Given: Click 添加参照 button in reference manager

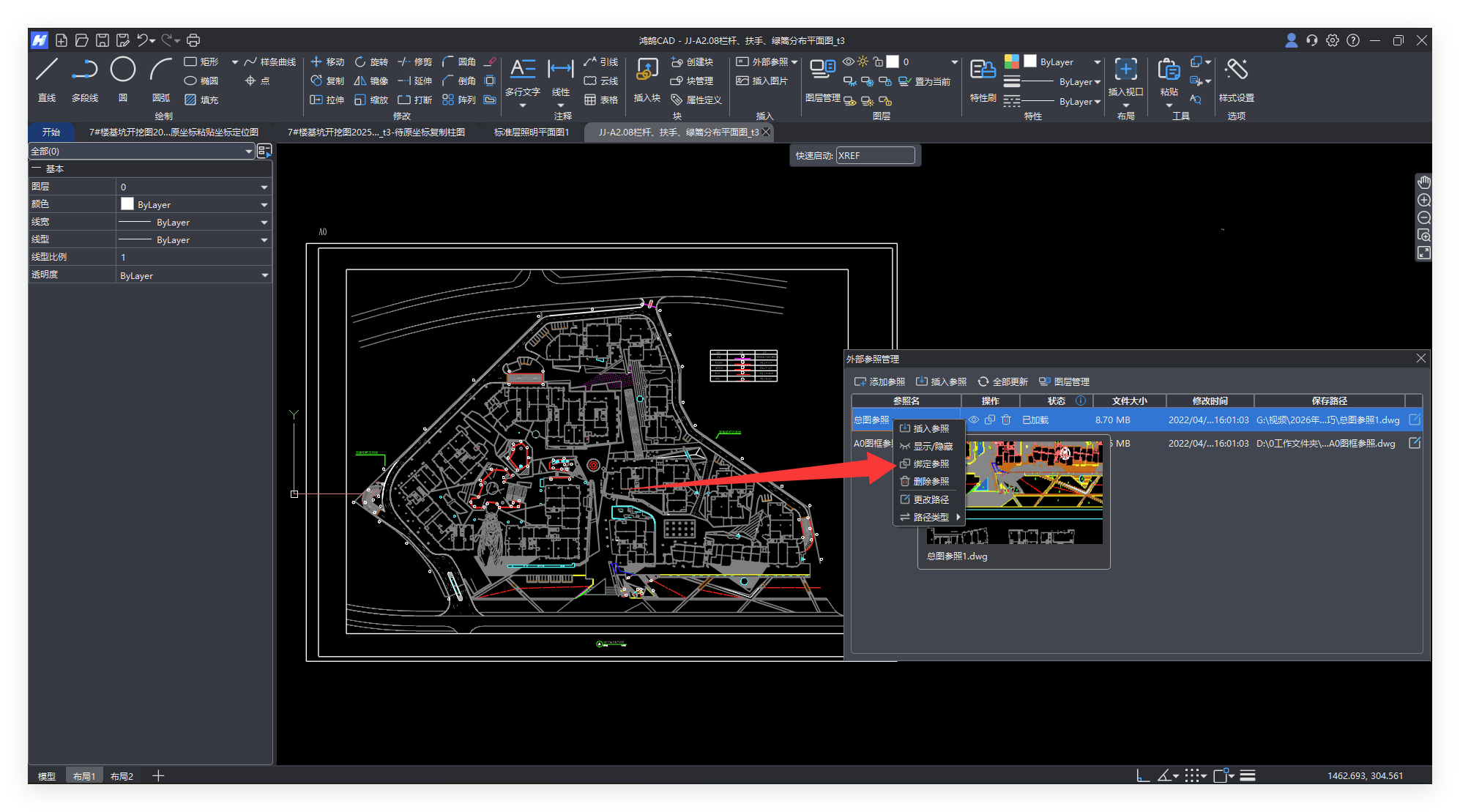Looking at the screenshot, I should pyautogui.click(x=879, y=381).
